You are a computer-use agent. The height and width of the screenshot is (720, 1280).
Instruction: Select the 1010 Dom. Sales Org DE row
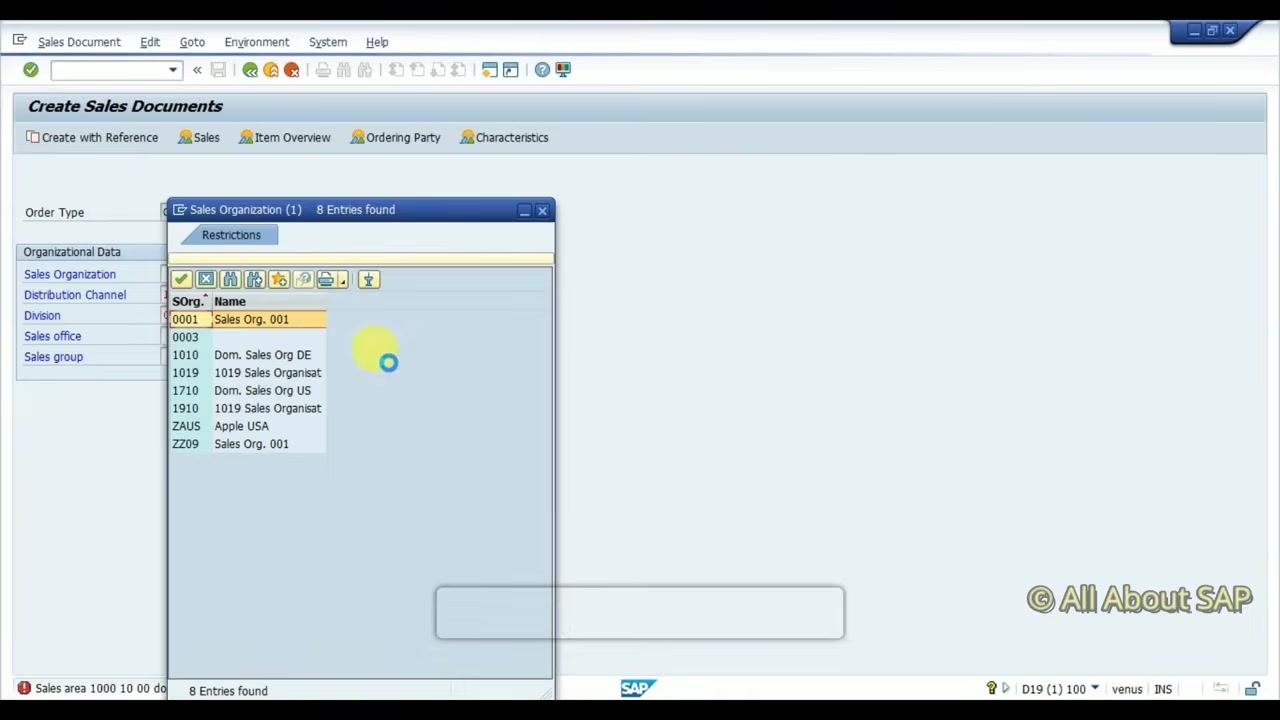pos(248,355)
